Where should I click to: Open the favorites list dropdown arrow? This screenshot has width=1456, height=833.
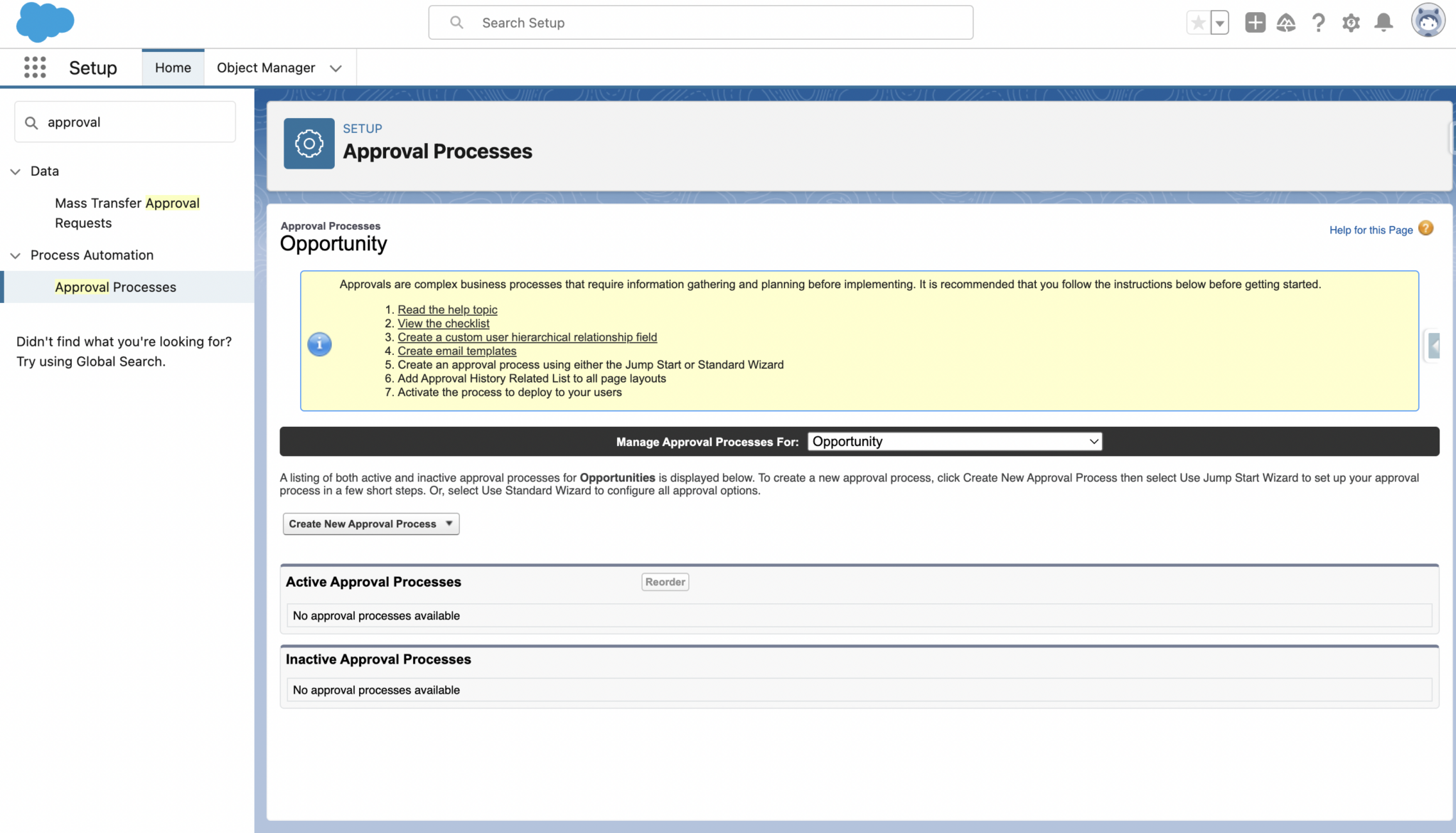[x=1220, y=22]
